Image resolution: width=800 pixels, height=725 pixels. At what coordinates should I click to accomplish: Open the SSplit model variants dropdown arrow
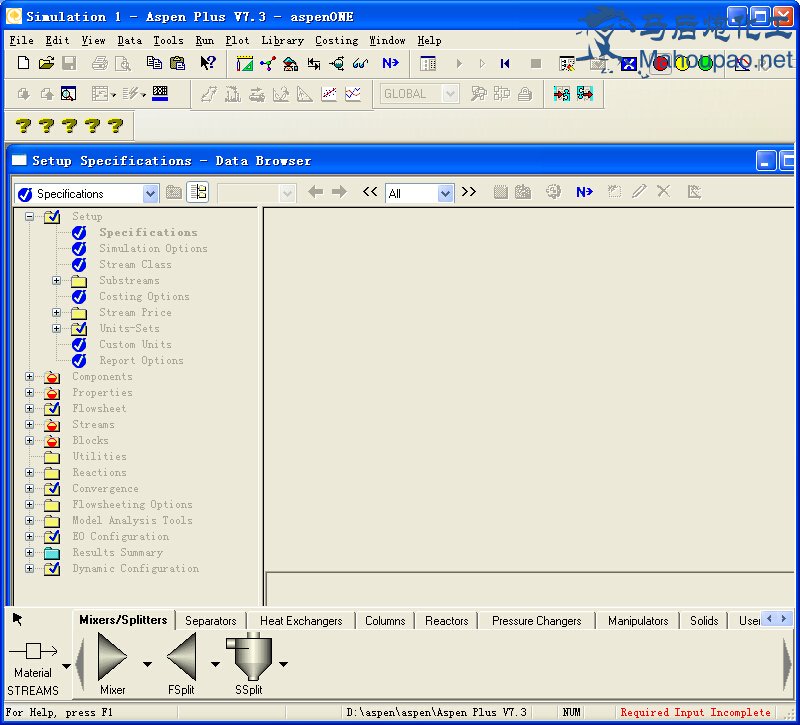pos(284,664)
